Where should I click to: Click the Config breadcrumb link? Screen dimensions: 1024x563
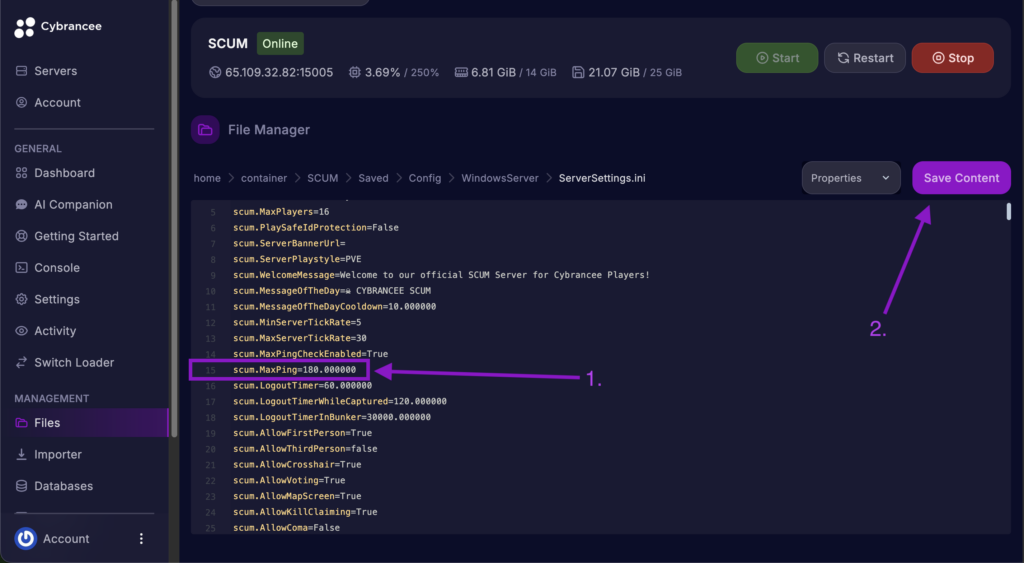tap(424, 178)
